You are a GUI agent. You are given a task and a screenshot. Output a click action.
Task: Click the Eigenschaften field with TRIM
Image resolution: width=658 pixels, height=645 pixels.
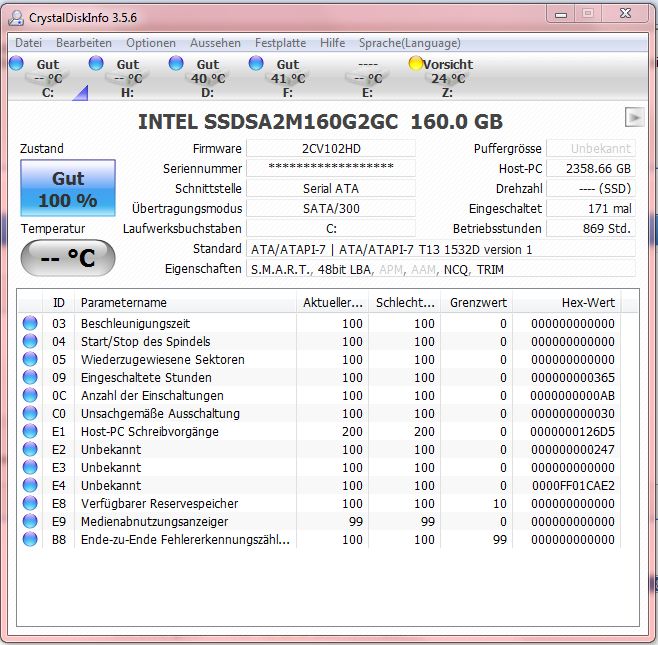click(x=441, y=269)
